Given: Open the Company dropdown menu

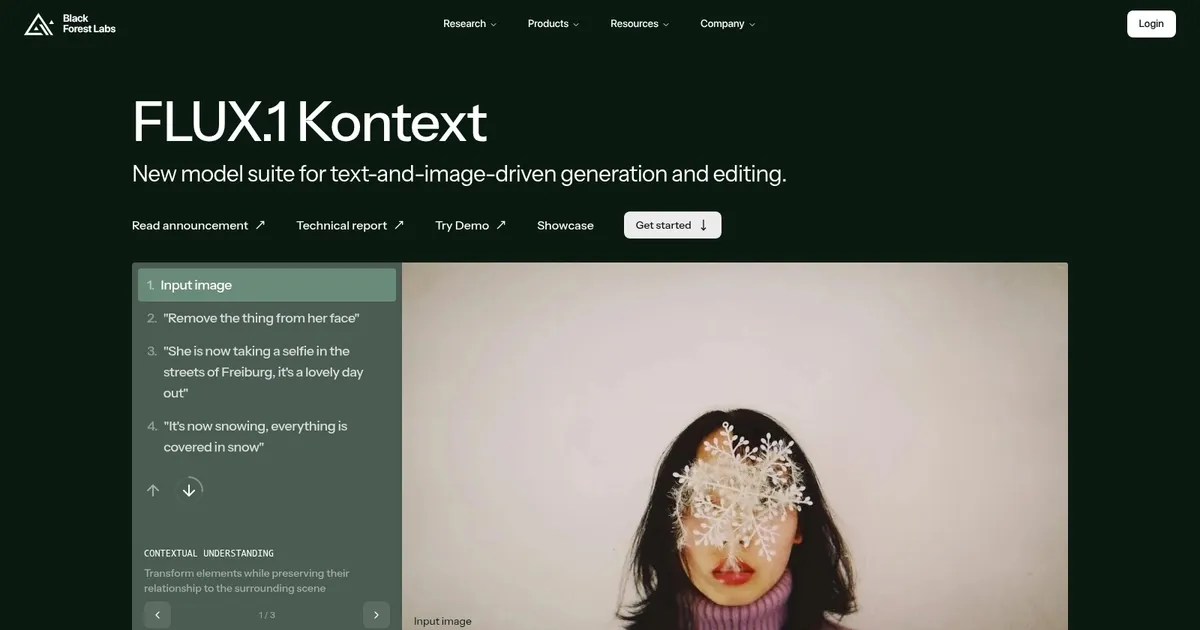Looking at the screenshot, I should click(x=728, y=24).
